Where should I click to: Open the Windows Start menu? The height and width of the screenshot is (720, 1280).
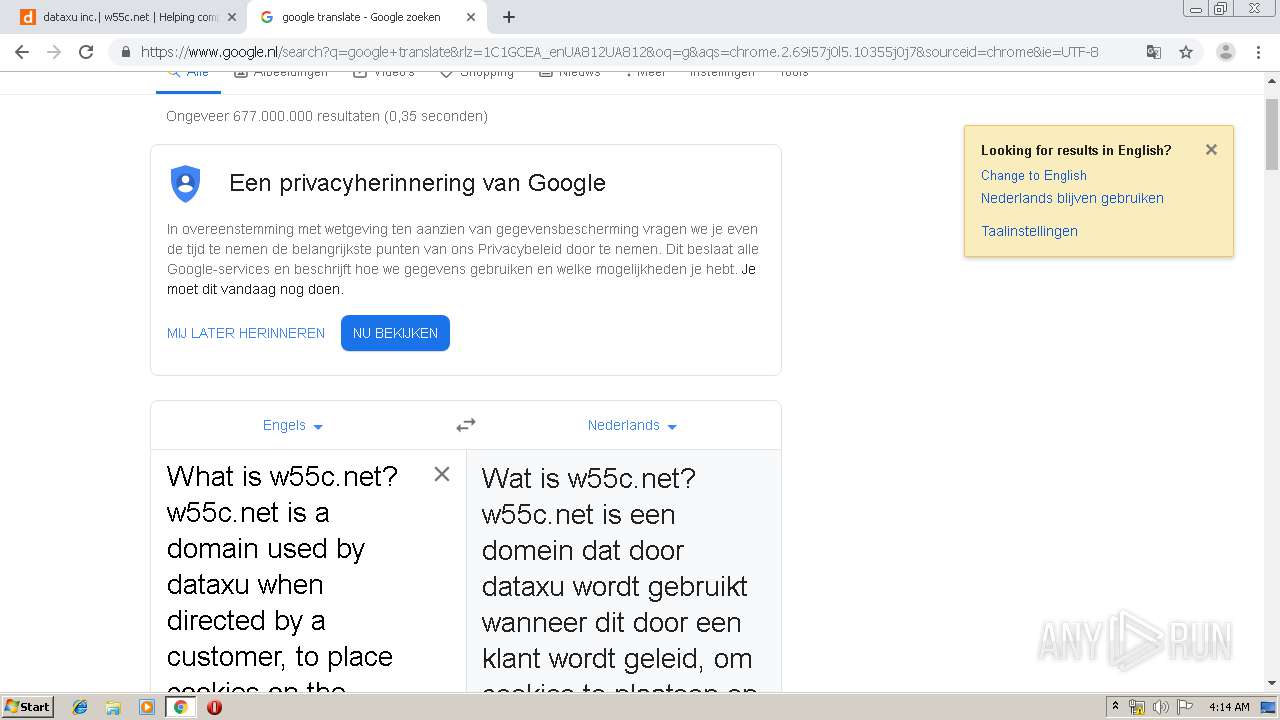27,706
